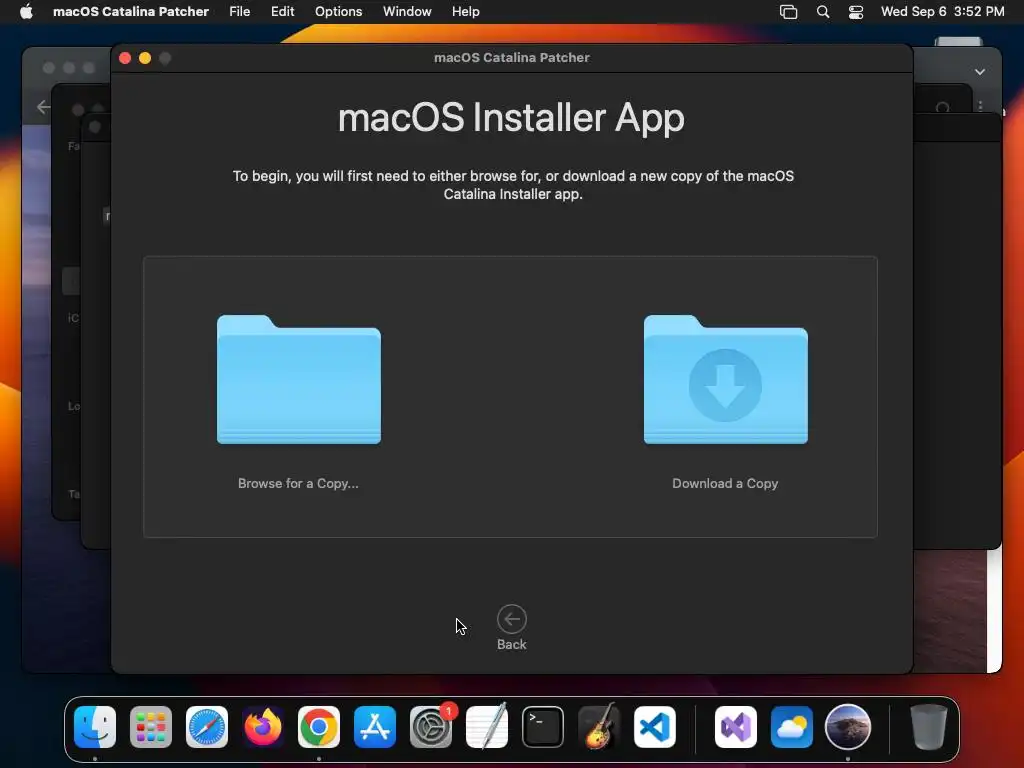Click the Browse for a Copy folder icon
The image size is (1024, 768).
tap(298, 379)
